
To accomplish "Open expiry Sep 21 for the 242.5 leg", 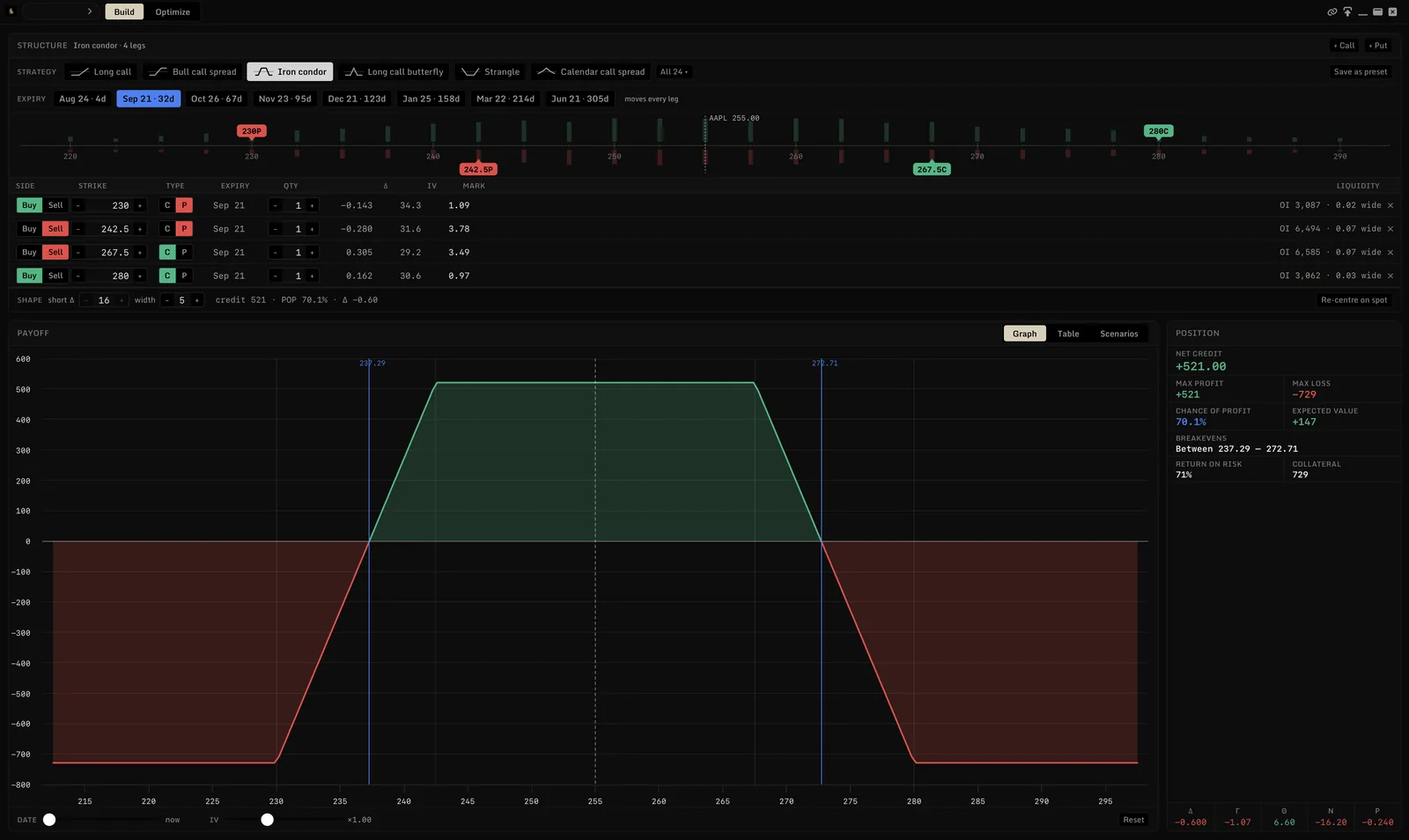I will pyautogui.click(x=229, y=229).
